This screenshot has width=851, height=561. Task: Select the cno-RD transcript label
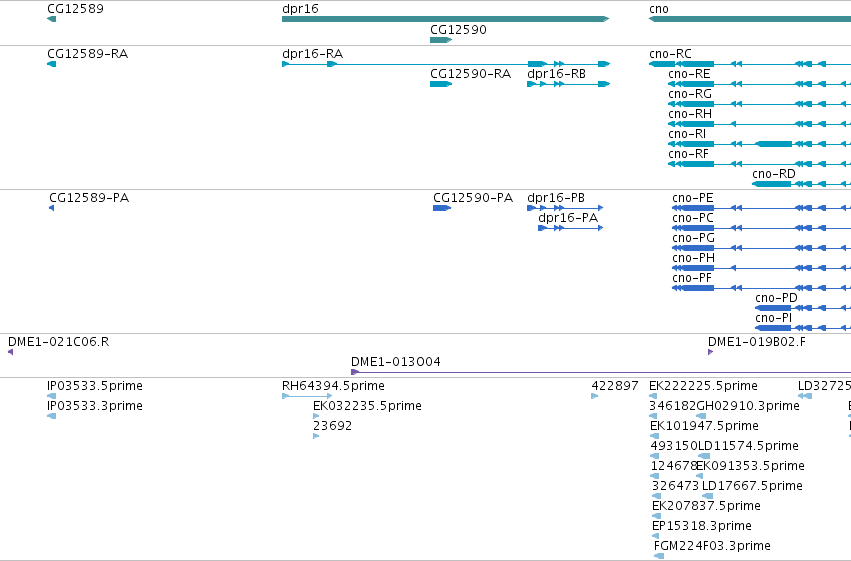774,174
